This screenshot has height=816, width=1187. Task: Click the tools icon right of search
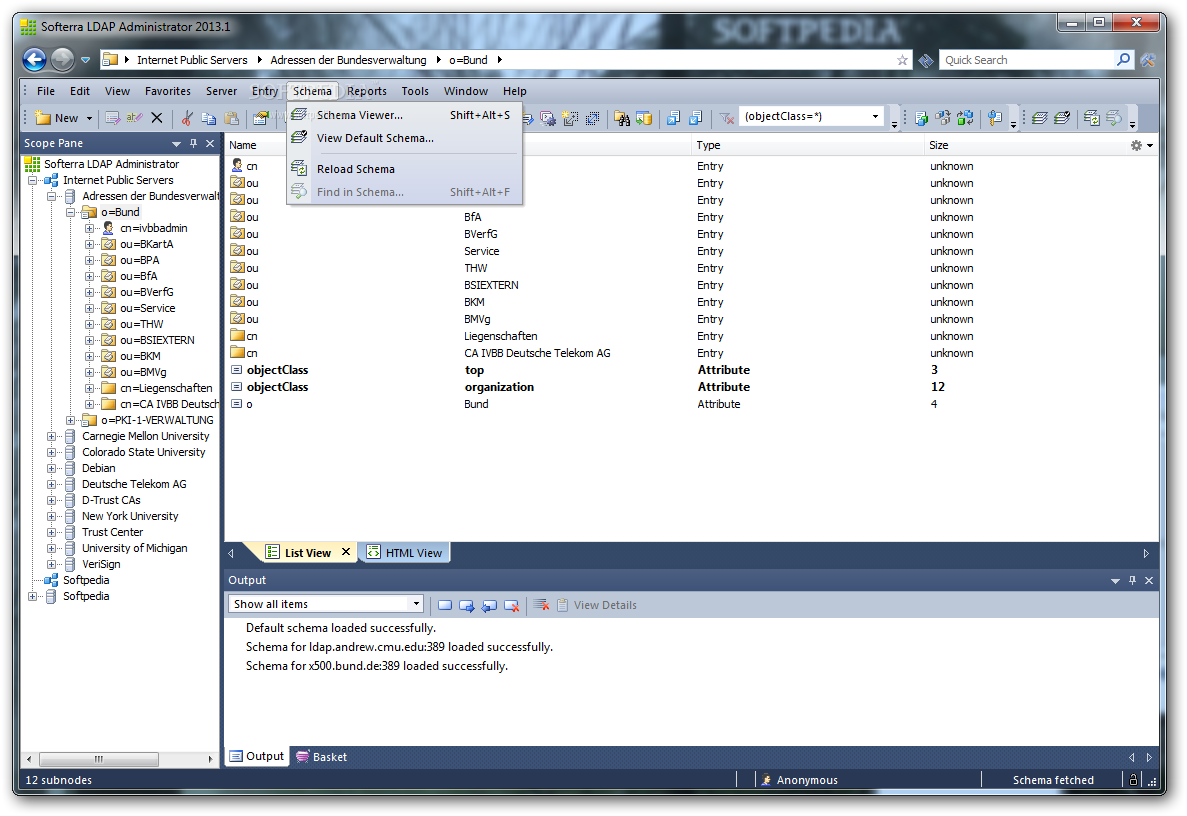pos(1148,60)
